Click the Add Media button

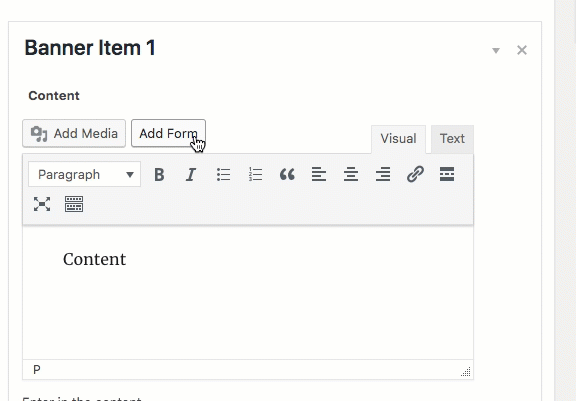click(74, 133)
